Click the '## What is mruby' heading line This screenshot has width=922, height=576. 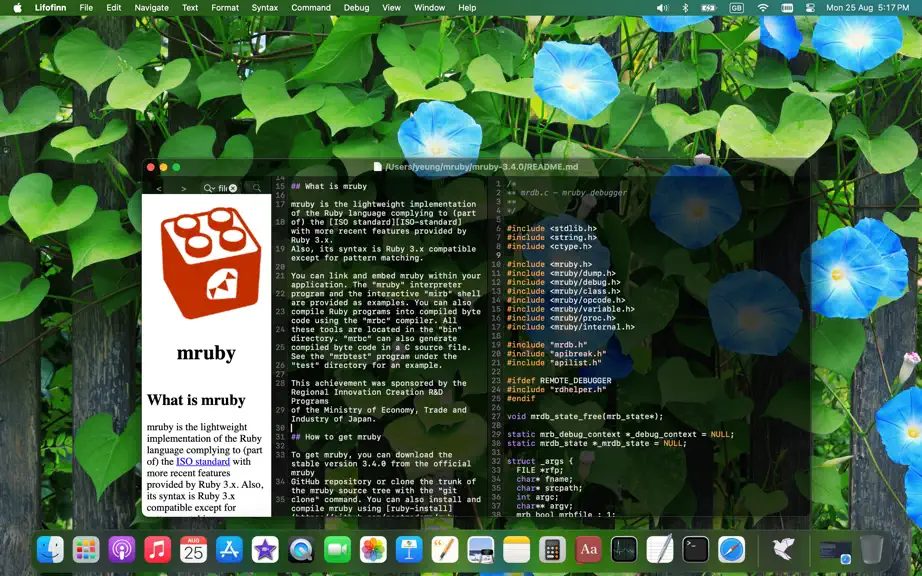coord(329,186)
